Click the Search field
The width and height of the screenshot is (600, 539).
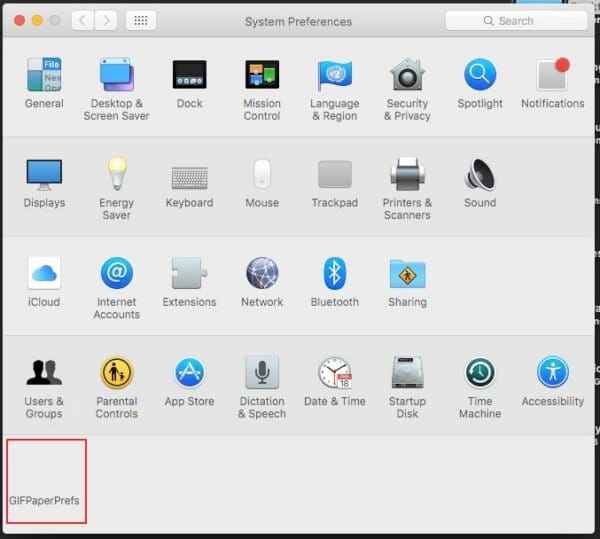tap(516, 21)
